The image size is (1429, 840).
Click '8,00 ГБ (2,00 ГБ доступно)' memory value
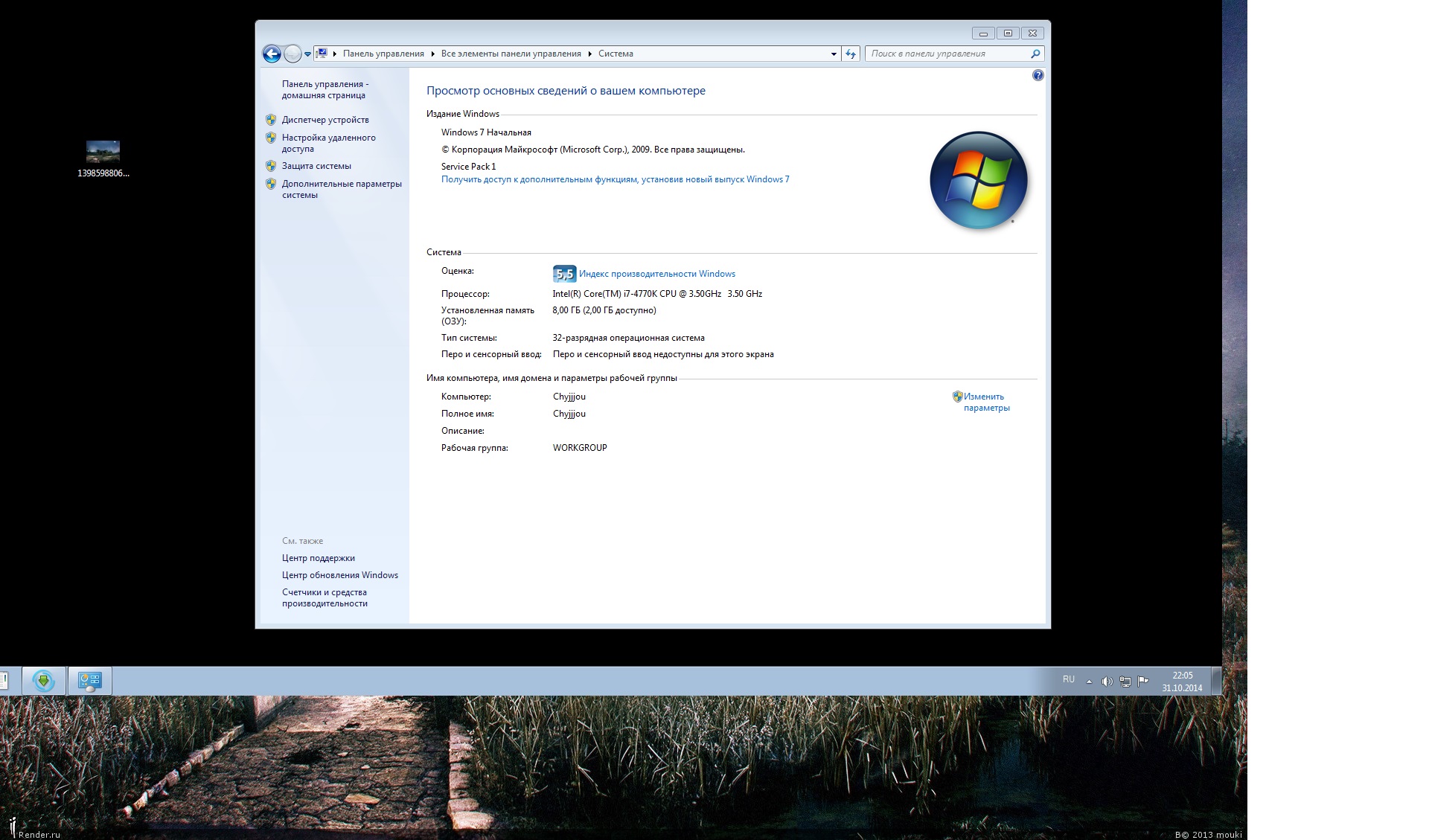(x=604, y=310)
